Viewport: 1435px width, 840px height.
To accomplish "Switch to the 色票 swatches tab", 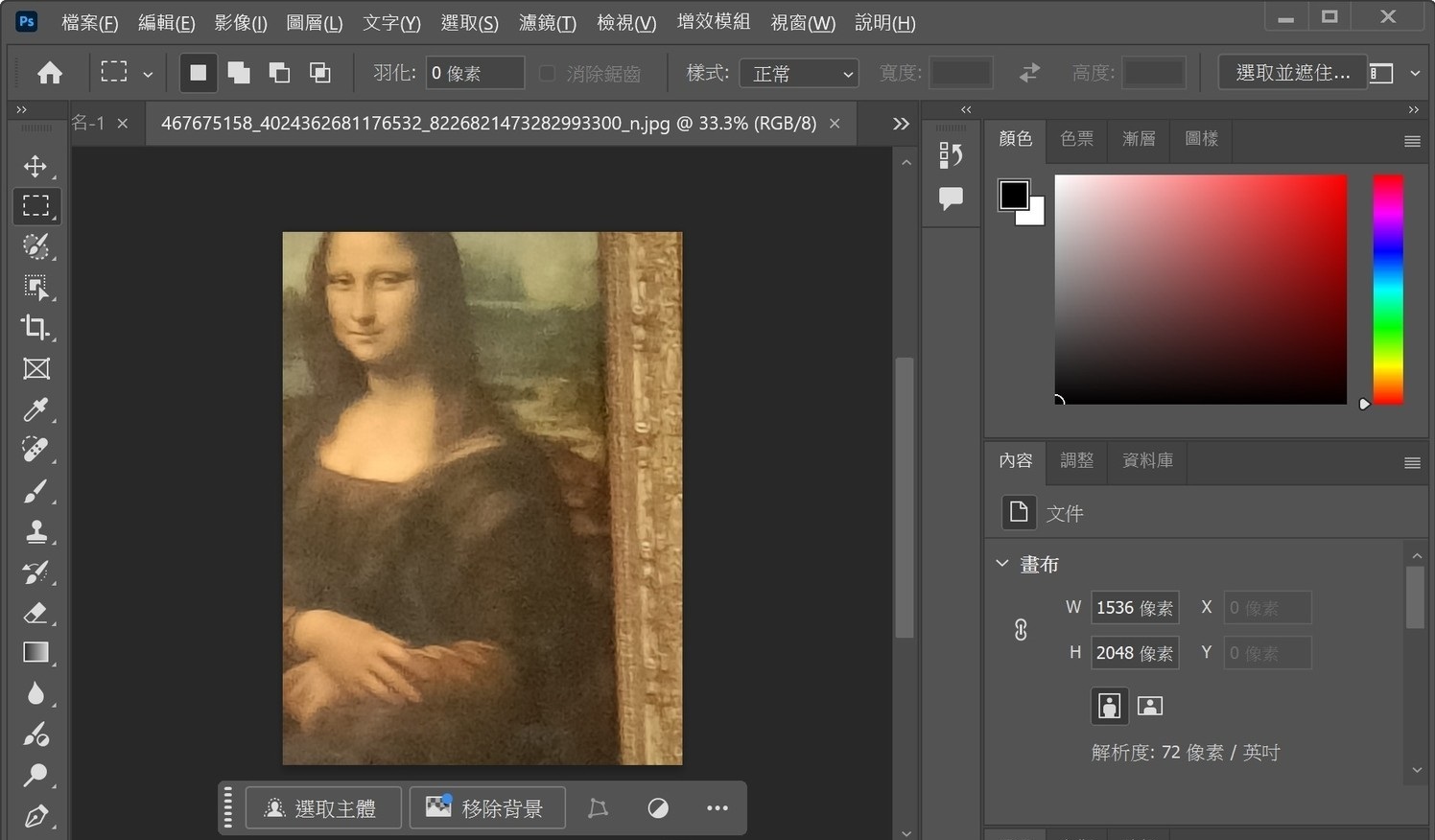I will tap(1076, 139).
